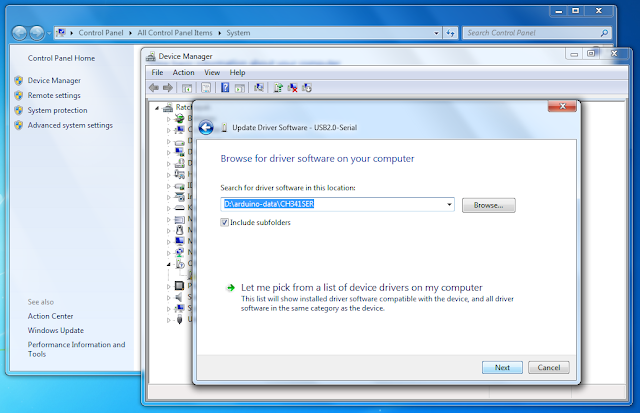Open Remote settings link
The height and width of the screenshot is (413, 640).
pyautogui.click(x=54, y=95)
